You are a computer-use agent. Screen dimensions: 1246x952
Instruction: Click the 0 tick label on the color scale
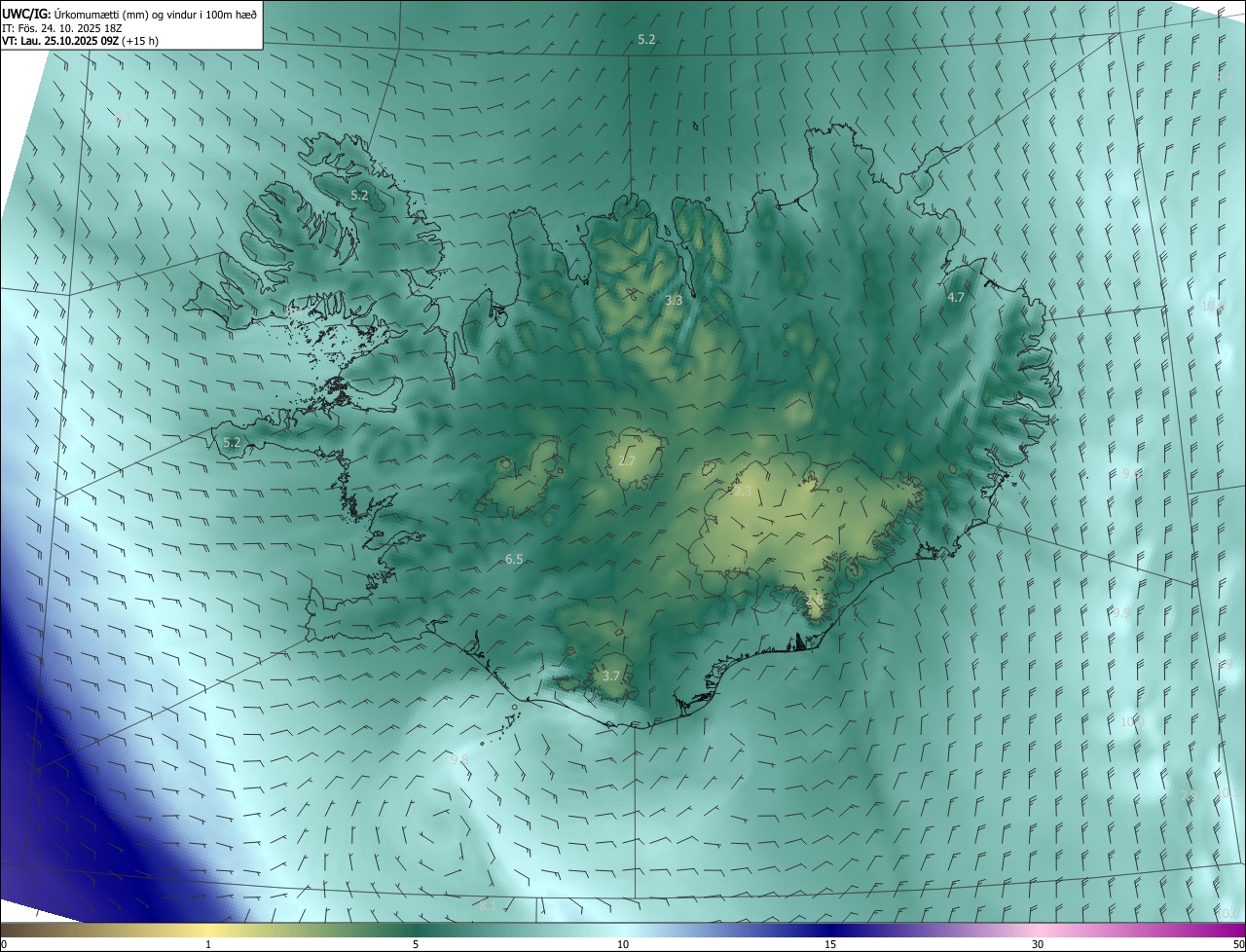pyautogui.click(x=4, y=944)
